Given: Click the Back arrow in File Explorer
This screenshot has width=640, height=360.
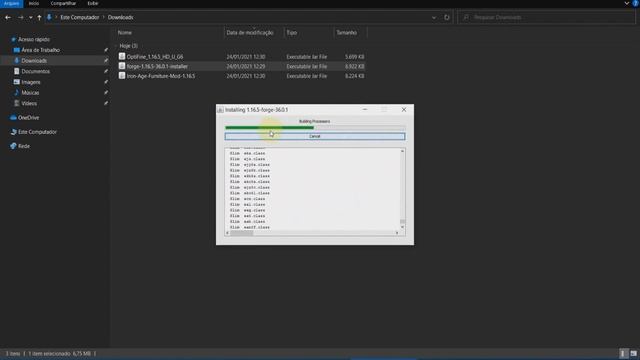Looking at the screenshot, I should pos(8,18).
